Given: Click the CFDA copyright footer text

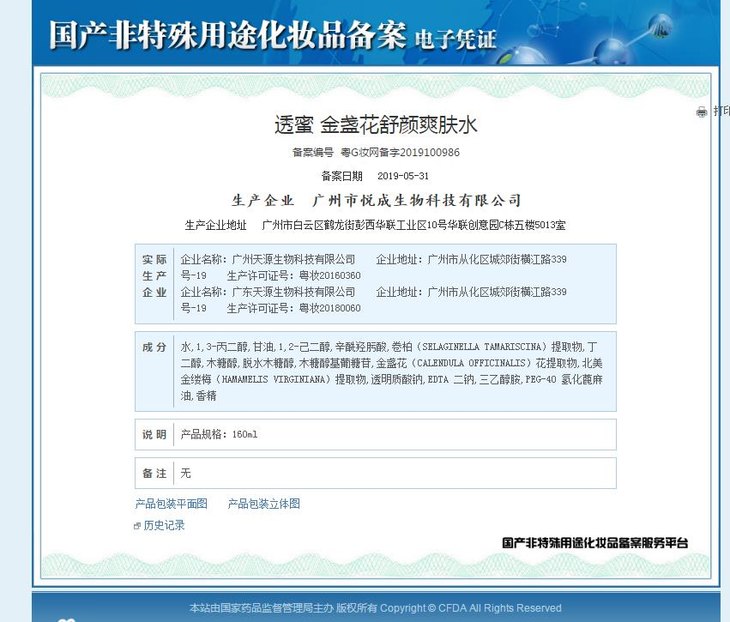Looking at the screenshot, I should pyautogui.click(x=375, y=608).
